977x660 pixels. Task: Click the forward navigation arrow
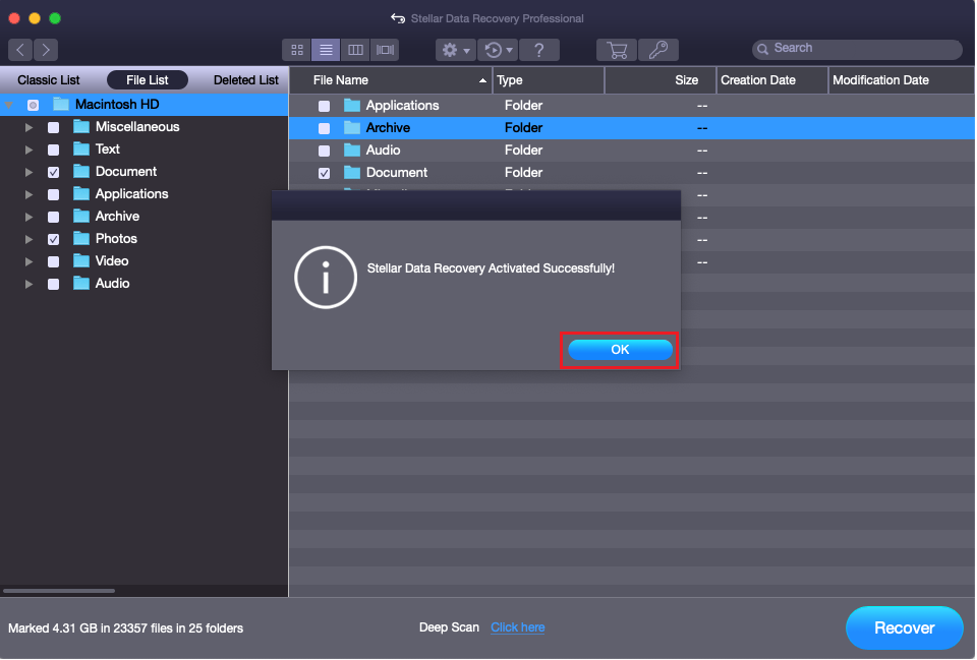coord(45,49)
